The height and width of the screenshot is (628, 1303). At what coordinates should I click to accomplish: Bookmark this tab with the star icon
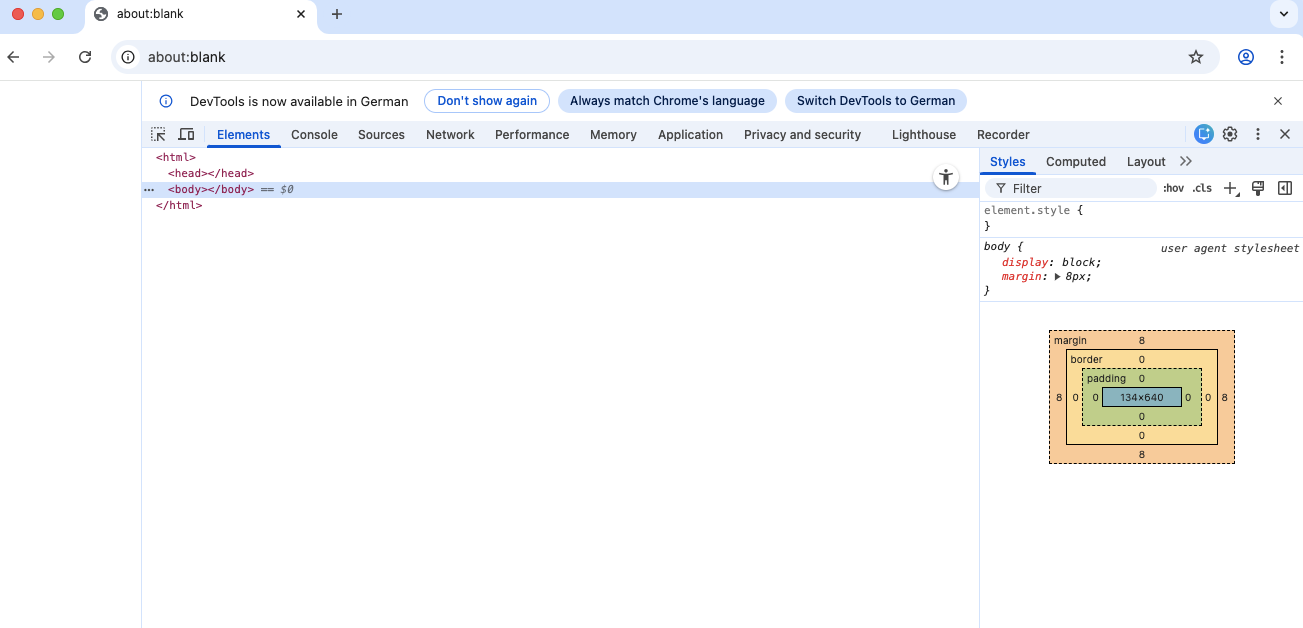[1196, 57]
